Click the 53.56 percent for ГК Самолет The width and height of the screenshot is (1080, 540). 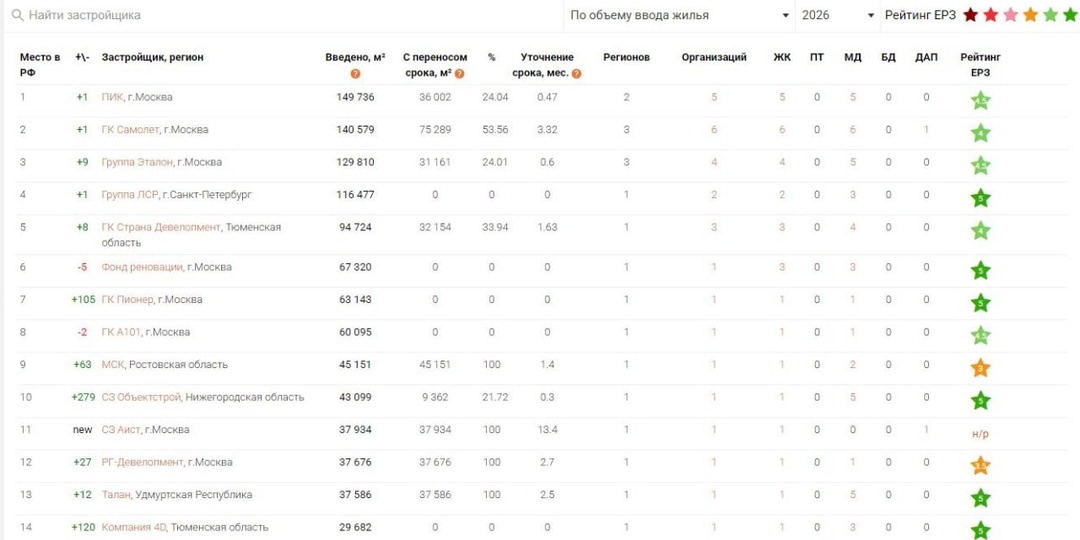495,129
